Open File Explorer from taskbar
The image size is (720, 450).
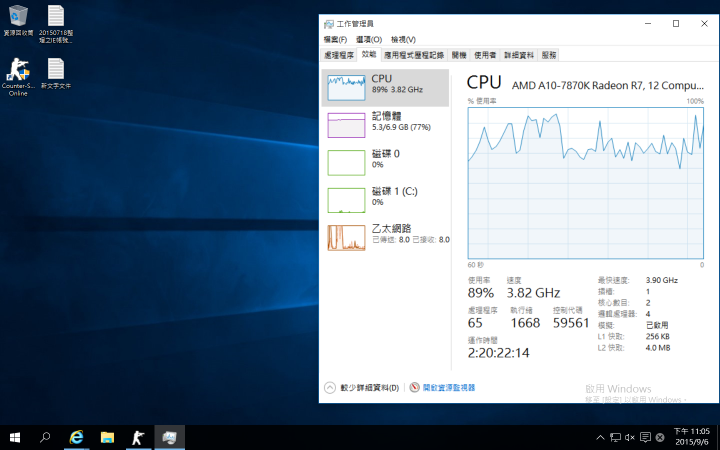(107, 438)
